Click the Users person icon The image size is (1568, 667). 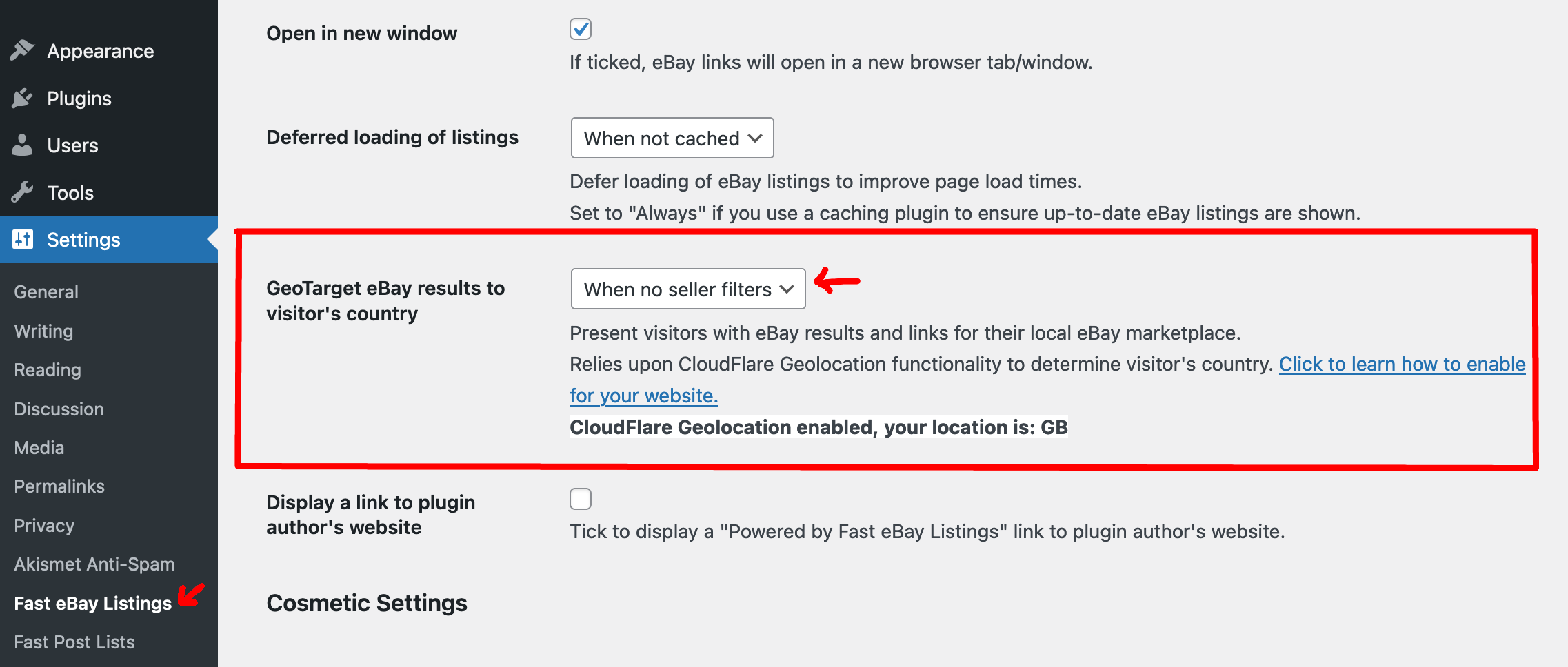(x=22, y=145)
